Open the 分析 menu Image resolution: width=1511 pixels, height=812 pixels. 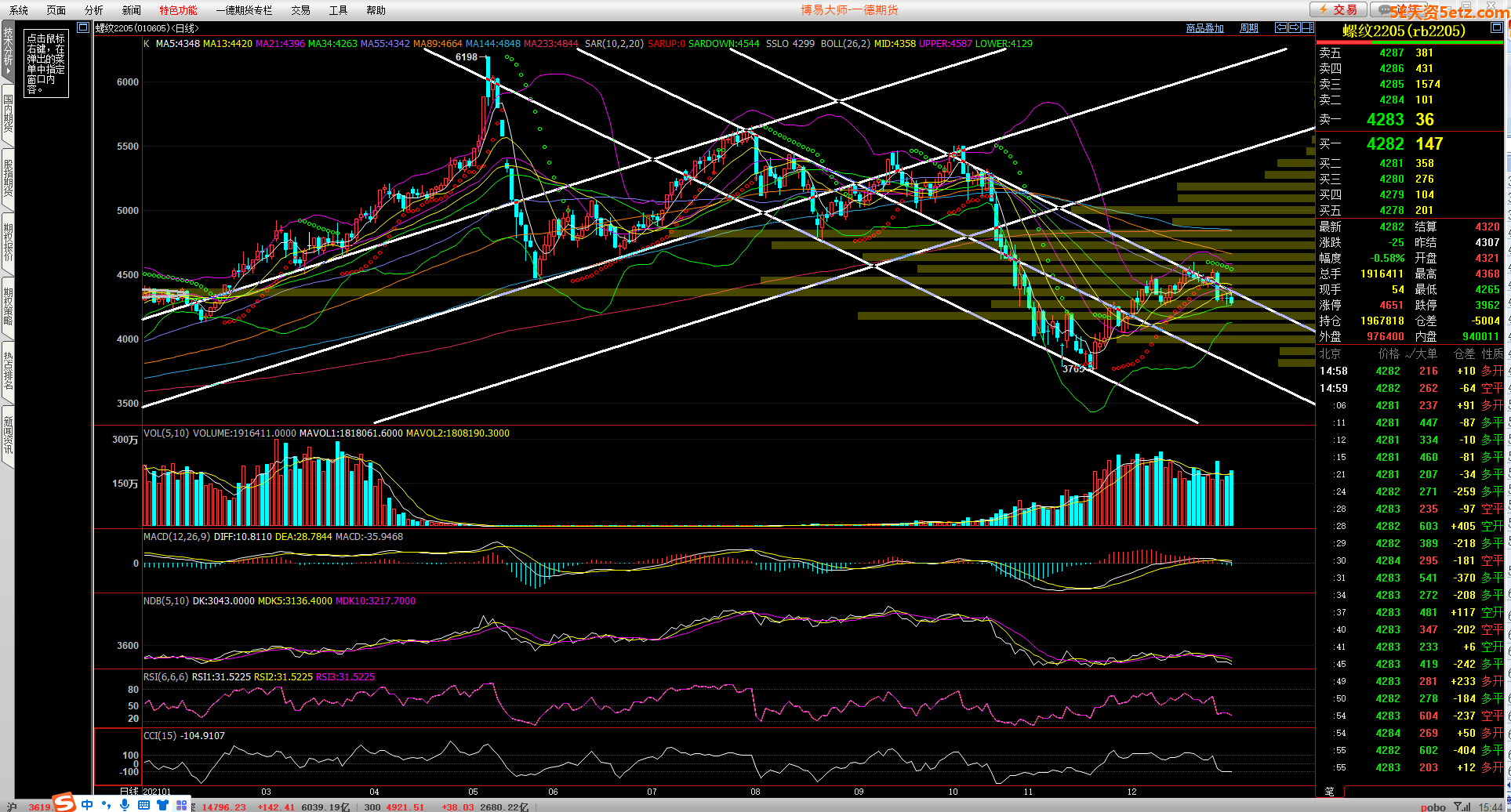pyautogui.click(x=93, y=10)
